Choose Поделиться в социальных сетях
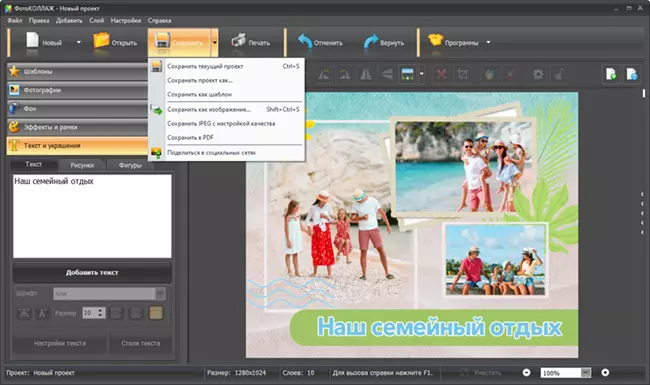The height and width of the screenshot is (385, 650). pos(226,153)
